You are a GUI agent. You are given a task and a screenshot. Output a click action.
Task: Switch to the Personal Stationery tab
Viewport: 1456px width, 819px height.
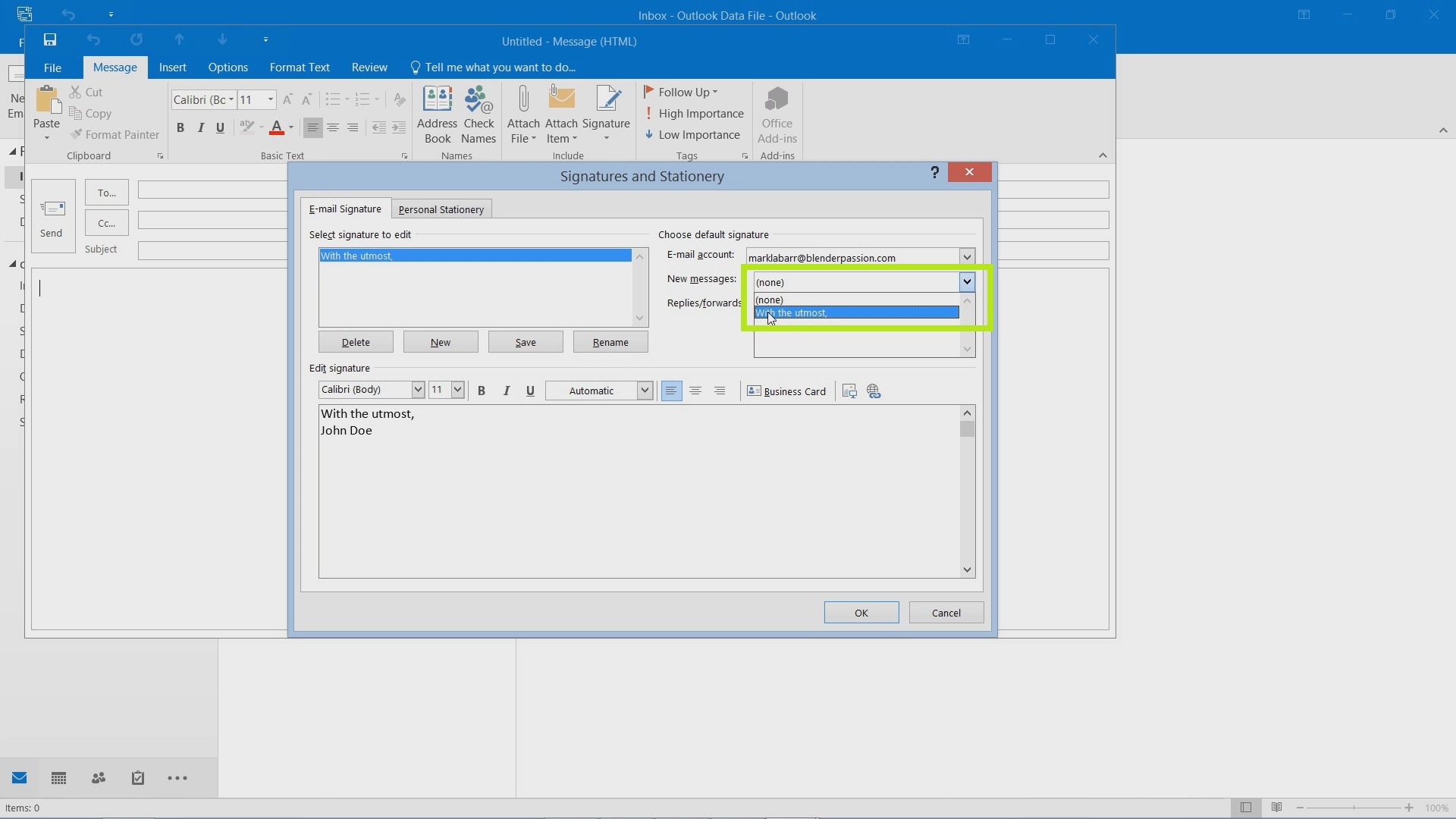(441, 209)
